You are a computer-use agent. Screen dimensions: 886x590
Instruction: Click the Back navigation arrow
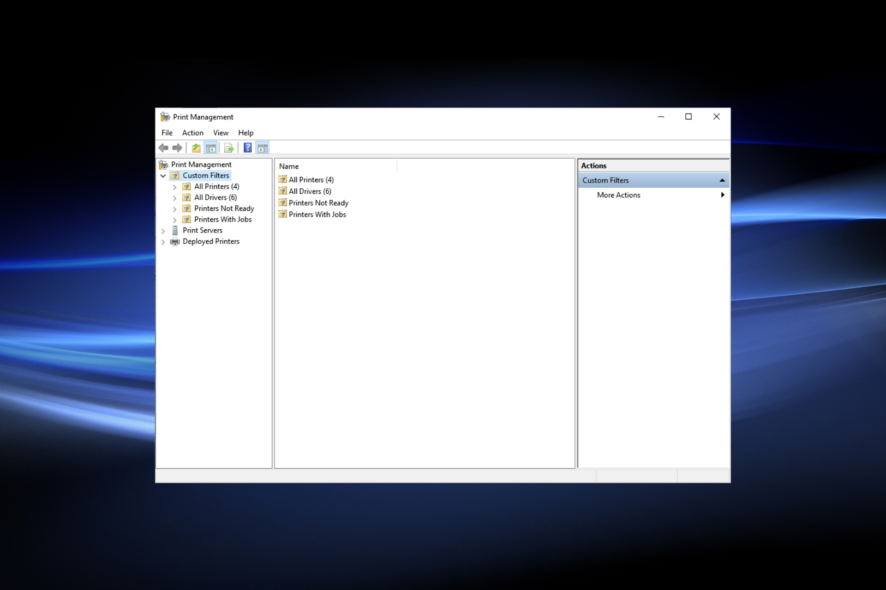click(x=162, y=147)
